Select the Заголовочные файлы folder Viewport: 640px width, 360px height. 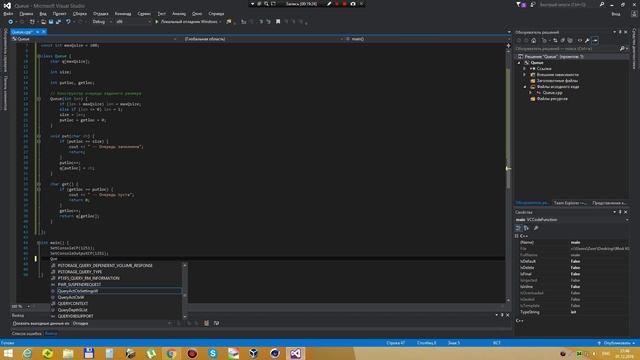(x=557, y=81)
